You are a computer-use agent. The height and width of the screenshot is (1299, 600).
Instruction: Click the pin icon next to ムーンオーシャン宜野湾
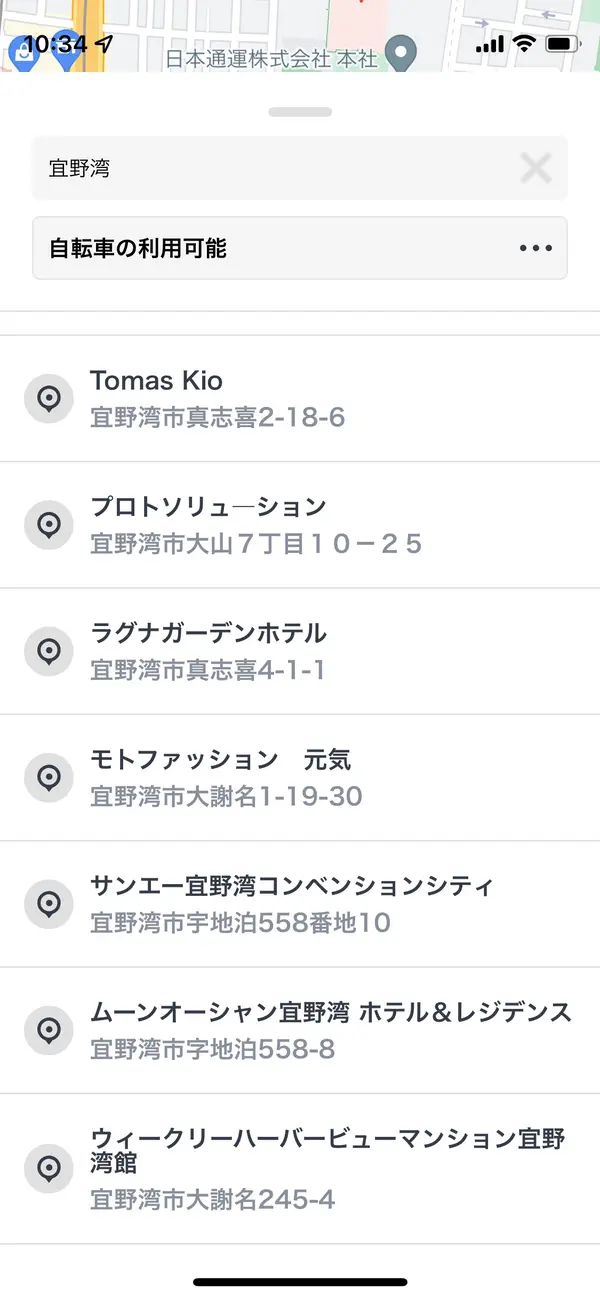point(48,1030)
